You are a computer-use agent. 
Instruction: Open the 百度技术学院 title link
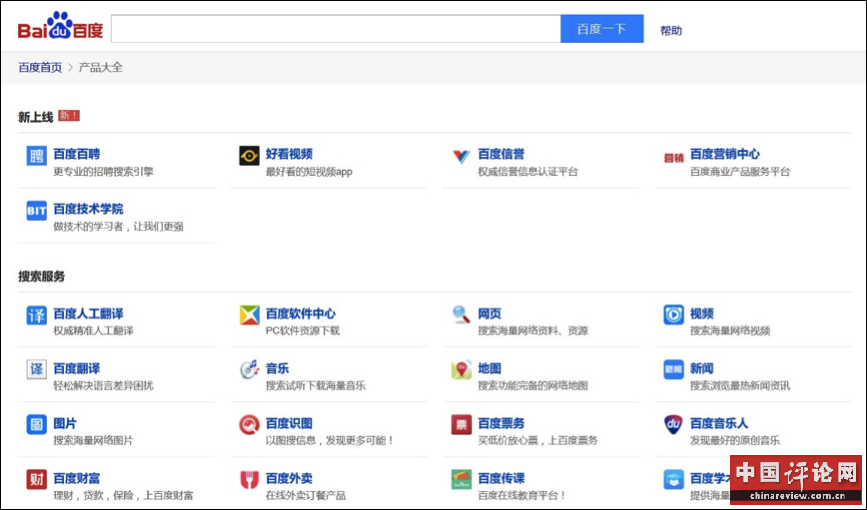point(88,209)
